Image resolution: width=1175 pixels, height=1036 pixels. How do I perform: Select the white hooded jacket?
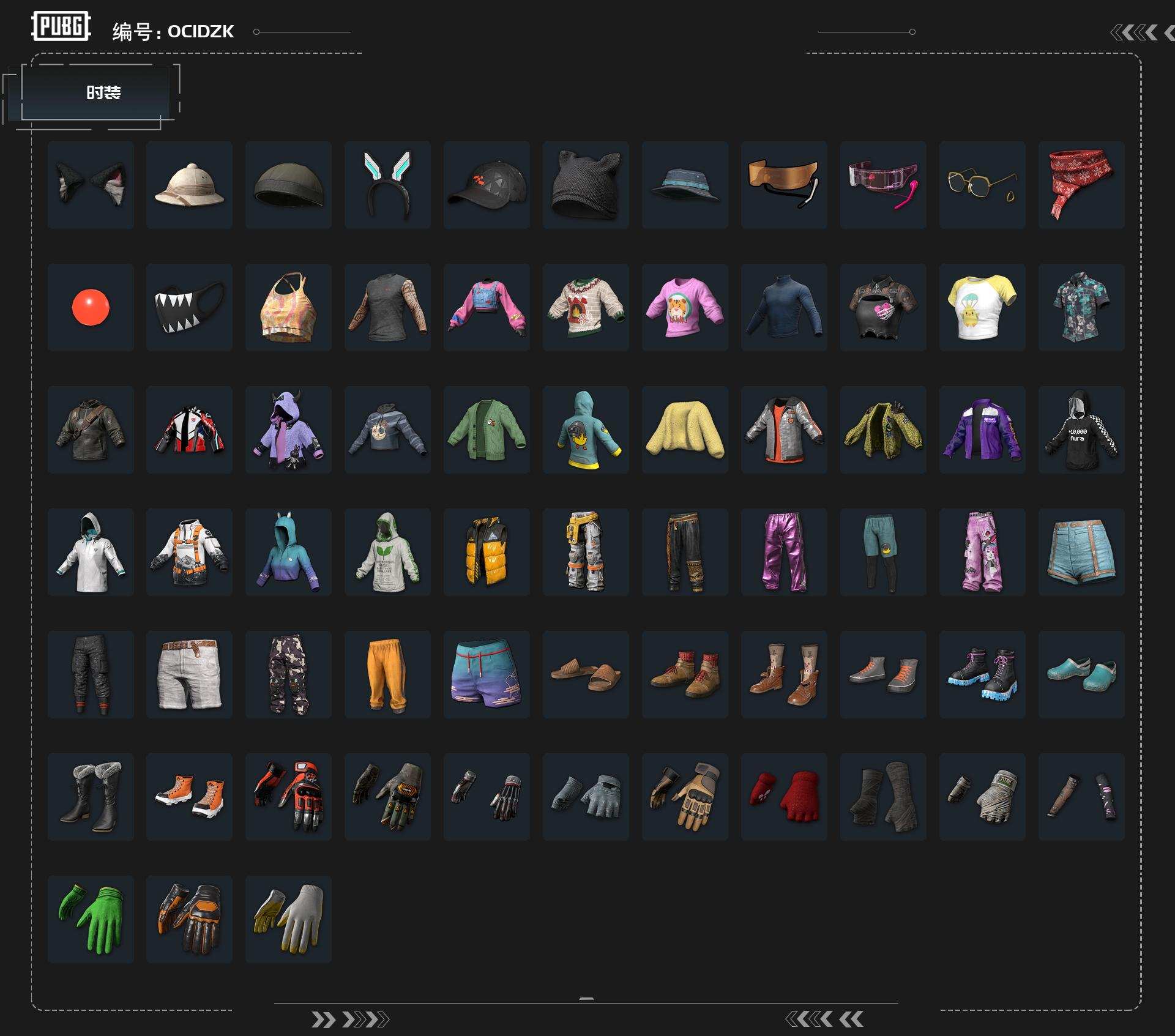tap(91, 552)
